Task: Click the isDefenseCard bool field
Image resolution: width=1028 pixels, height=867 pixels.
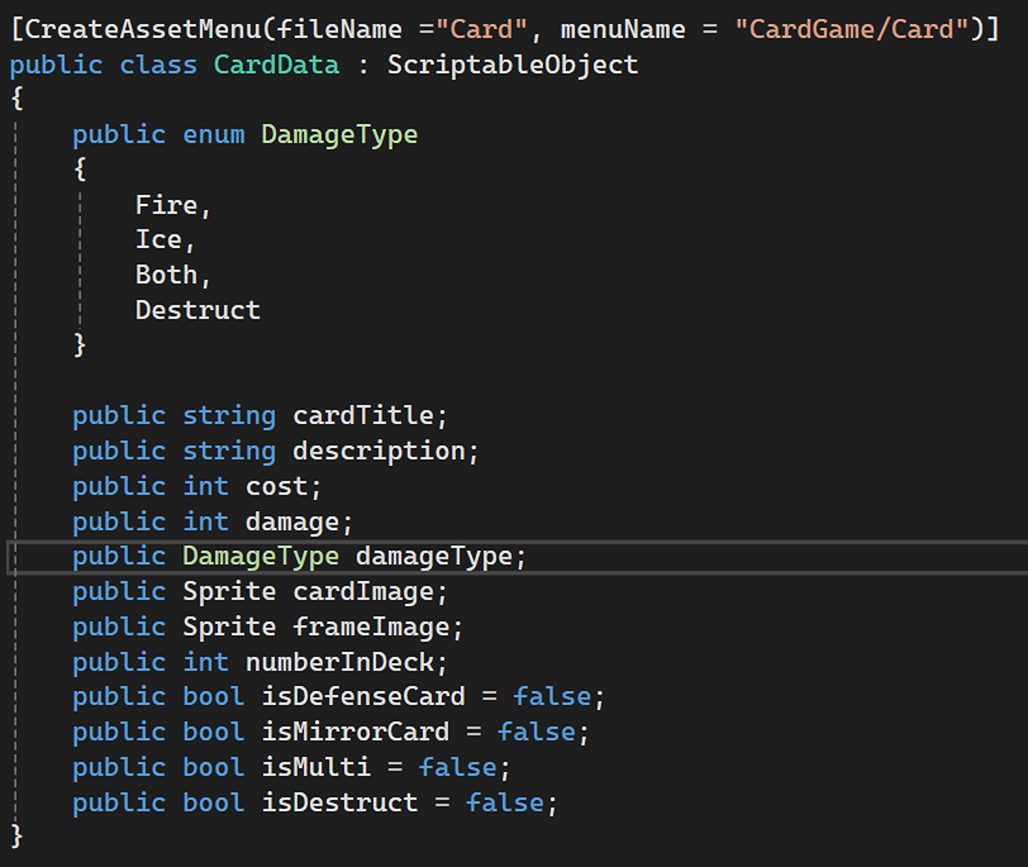Action: (363, 697)
